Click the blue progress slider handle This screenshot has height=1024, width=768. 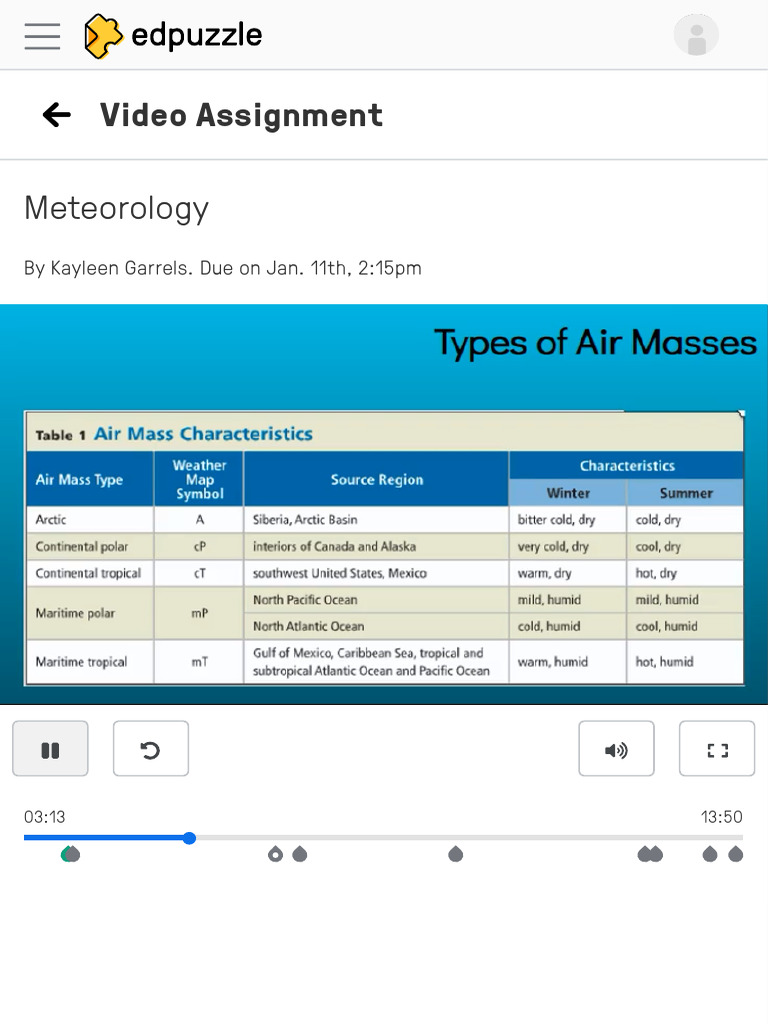[x=189, y=838]
